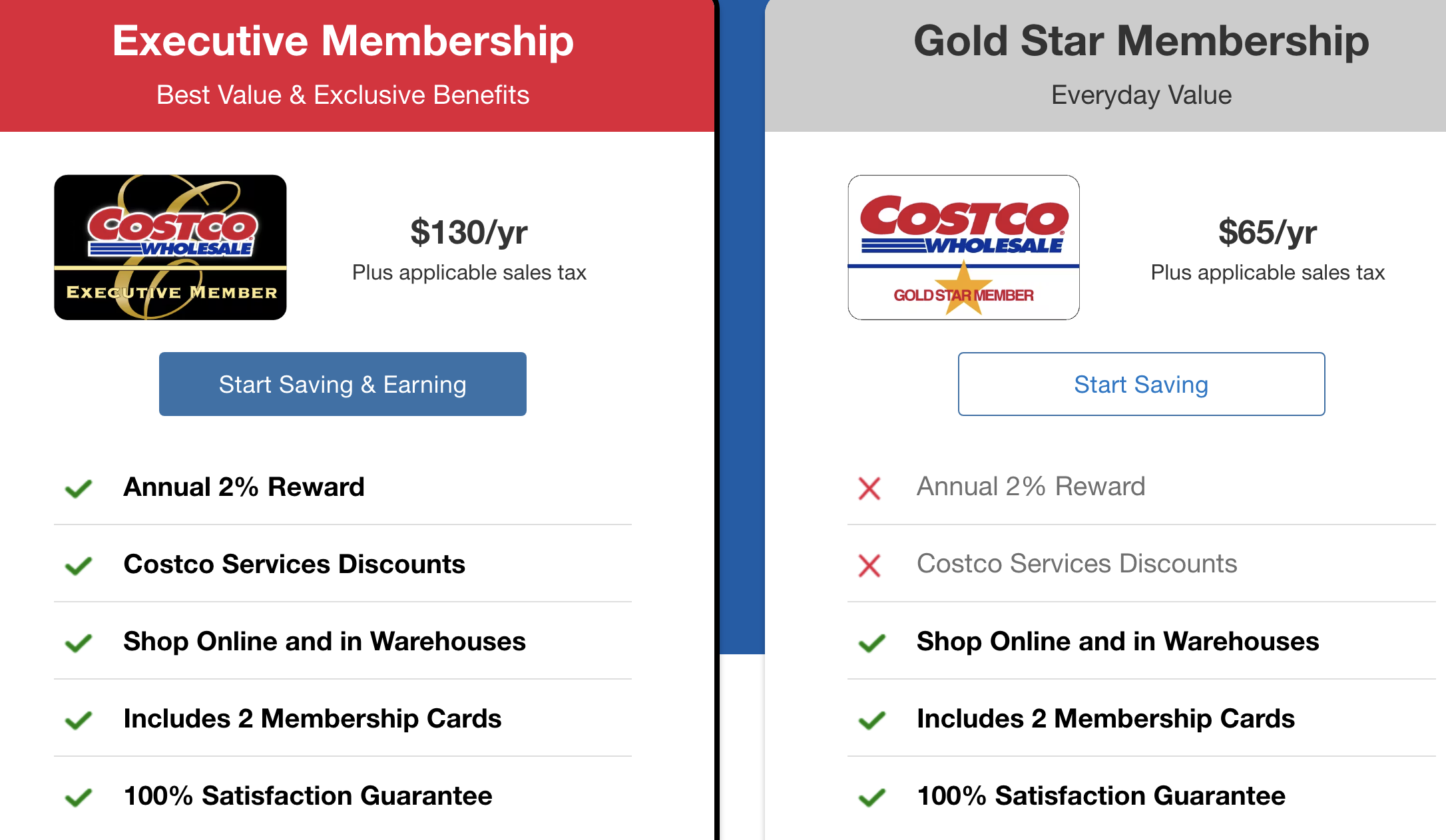Select the Executive Membership header
This screenshot has width=1446, height=840.
pyautogui.click(x=343, y=41)
